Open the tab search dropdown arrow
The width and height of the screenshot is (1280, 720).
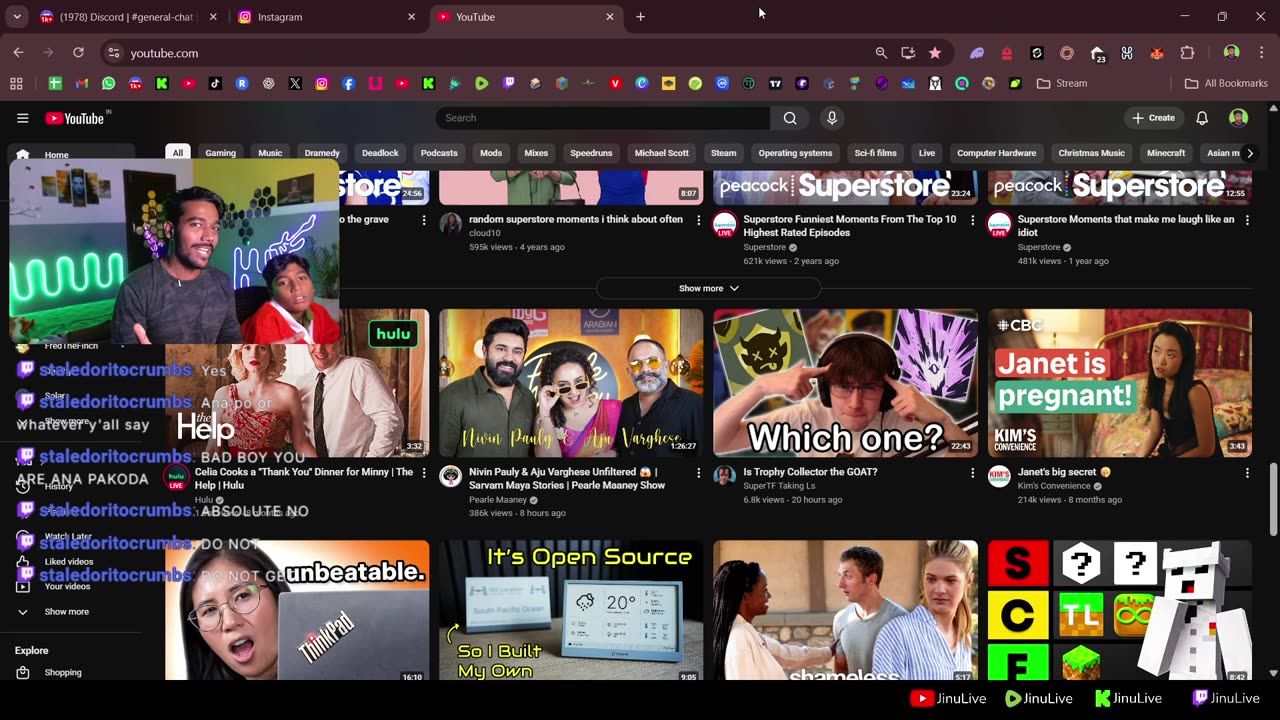click(x=16, y=17)
